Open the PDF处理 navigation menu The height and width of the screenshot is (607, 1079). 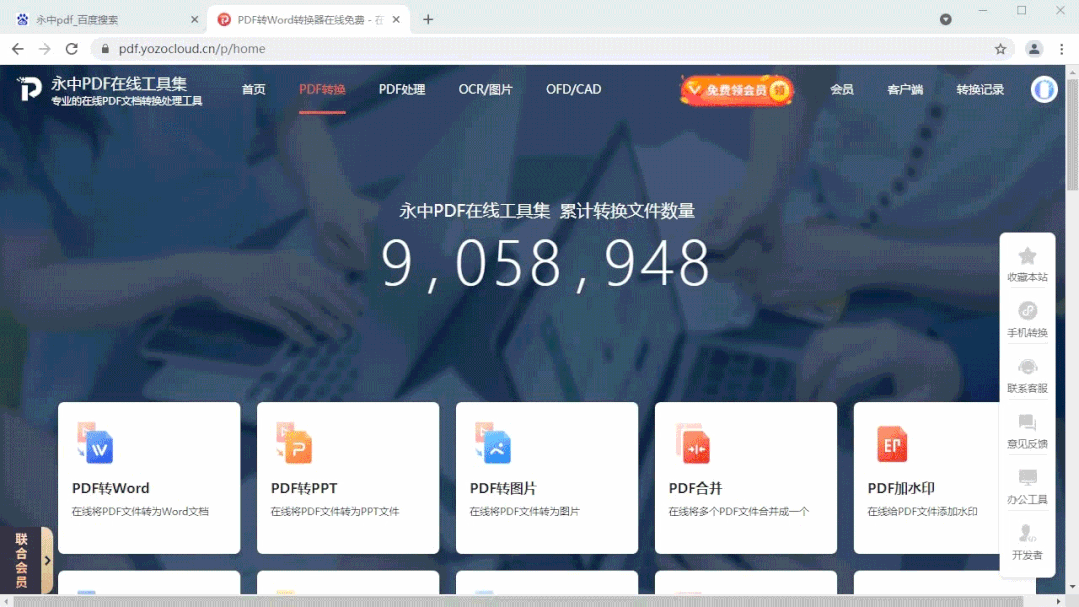[402, 89]
